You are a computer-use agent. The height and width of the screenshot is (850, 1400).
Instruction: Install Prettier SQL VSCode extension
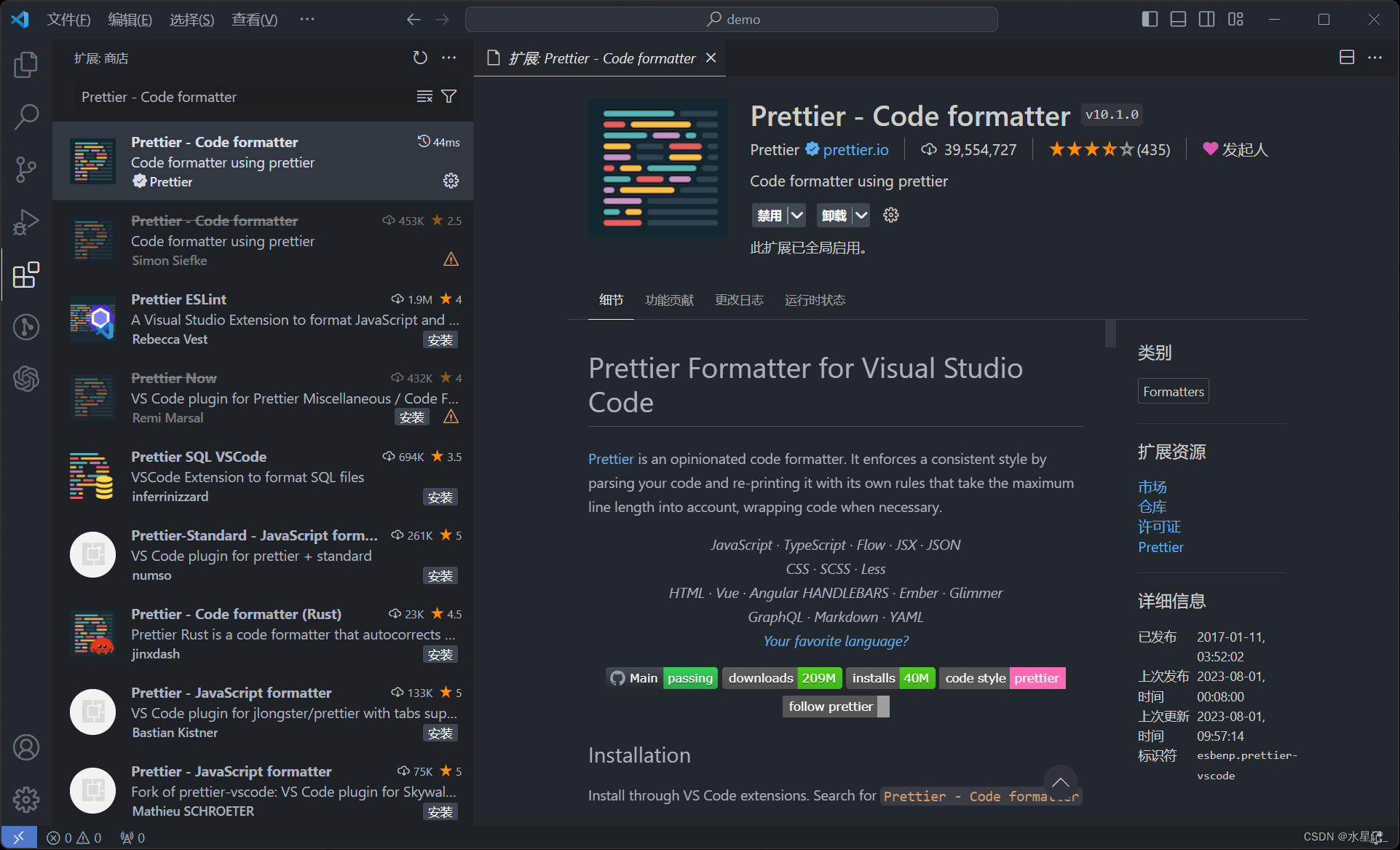coord(440,497)
